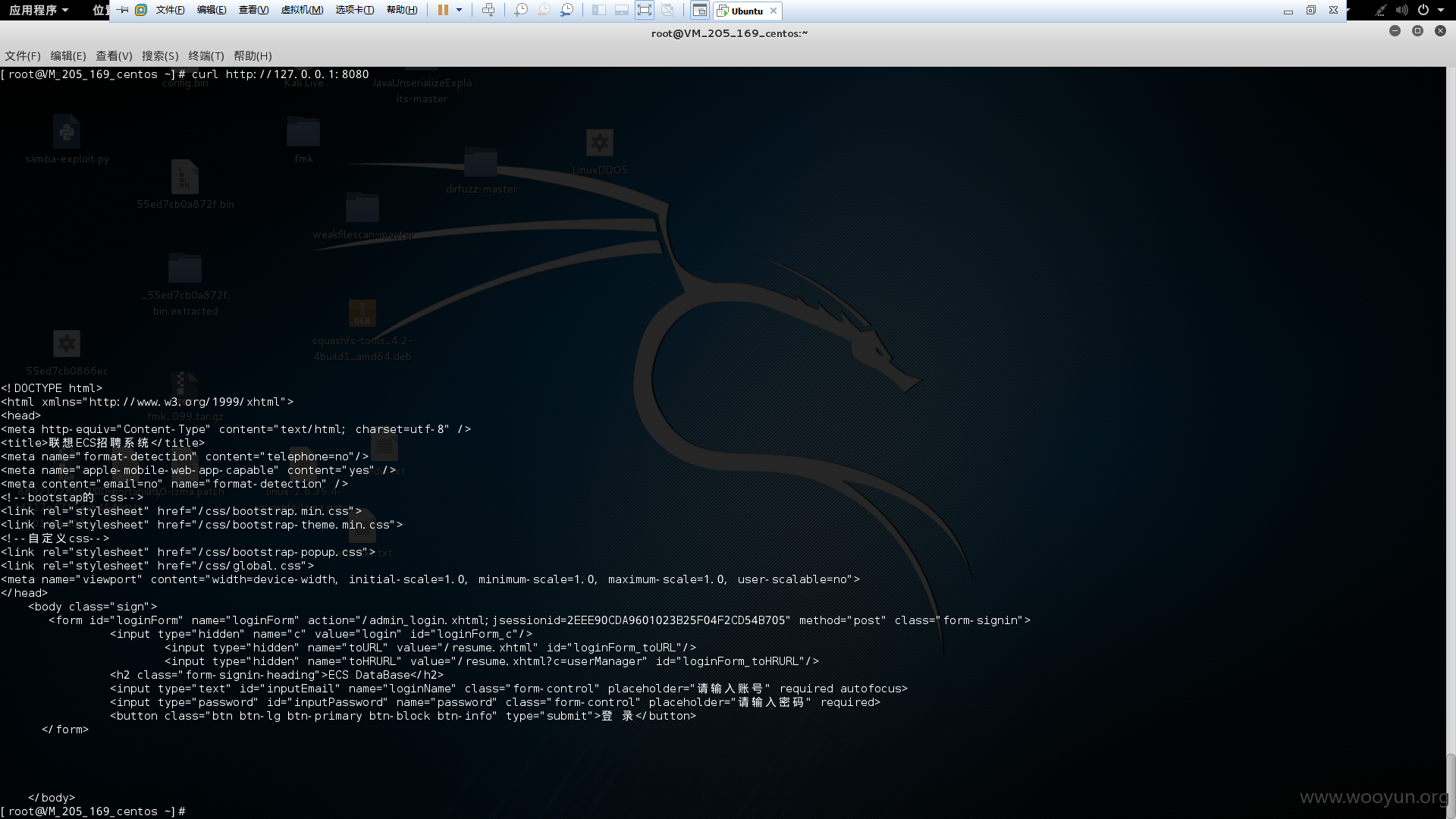1456x819 pixels.
Task: Click the power icon in top panel
Action: (x=1423, y=10)
